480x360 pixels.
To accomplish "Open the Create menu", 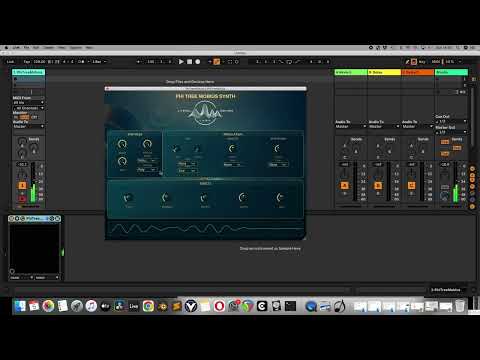I will pyautogui.click(x=48, y=48).
